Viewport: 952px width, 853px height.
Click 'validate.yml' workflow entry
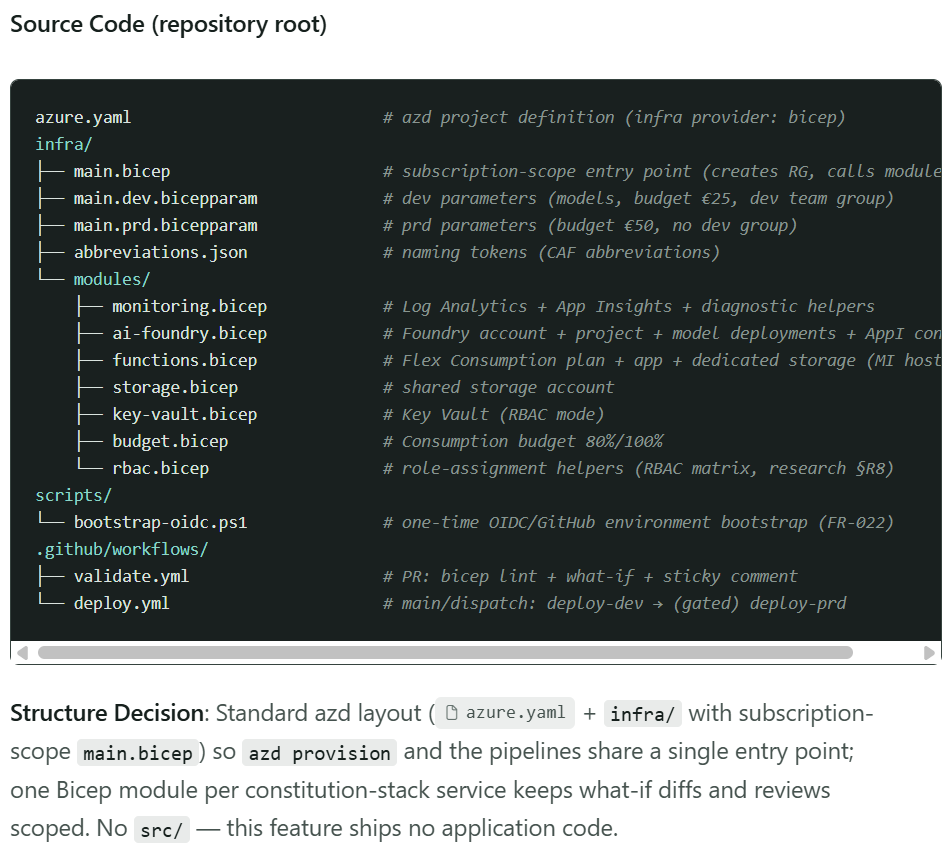click(132, 576)
